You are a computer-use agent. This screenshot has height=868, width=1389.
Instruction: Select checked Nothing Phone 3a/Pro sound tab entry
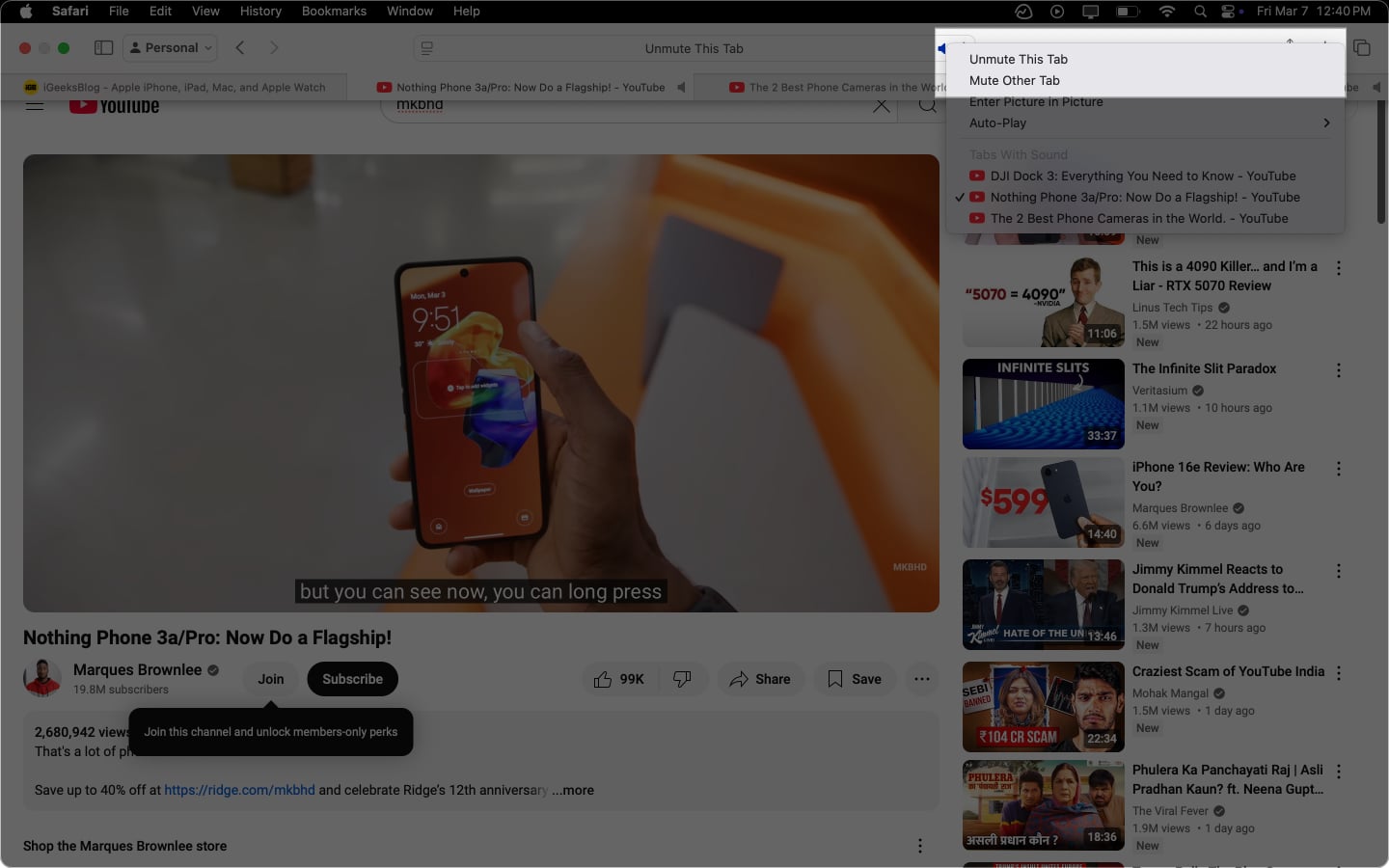(x=1145, y=197)
